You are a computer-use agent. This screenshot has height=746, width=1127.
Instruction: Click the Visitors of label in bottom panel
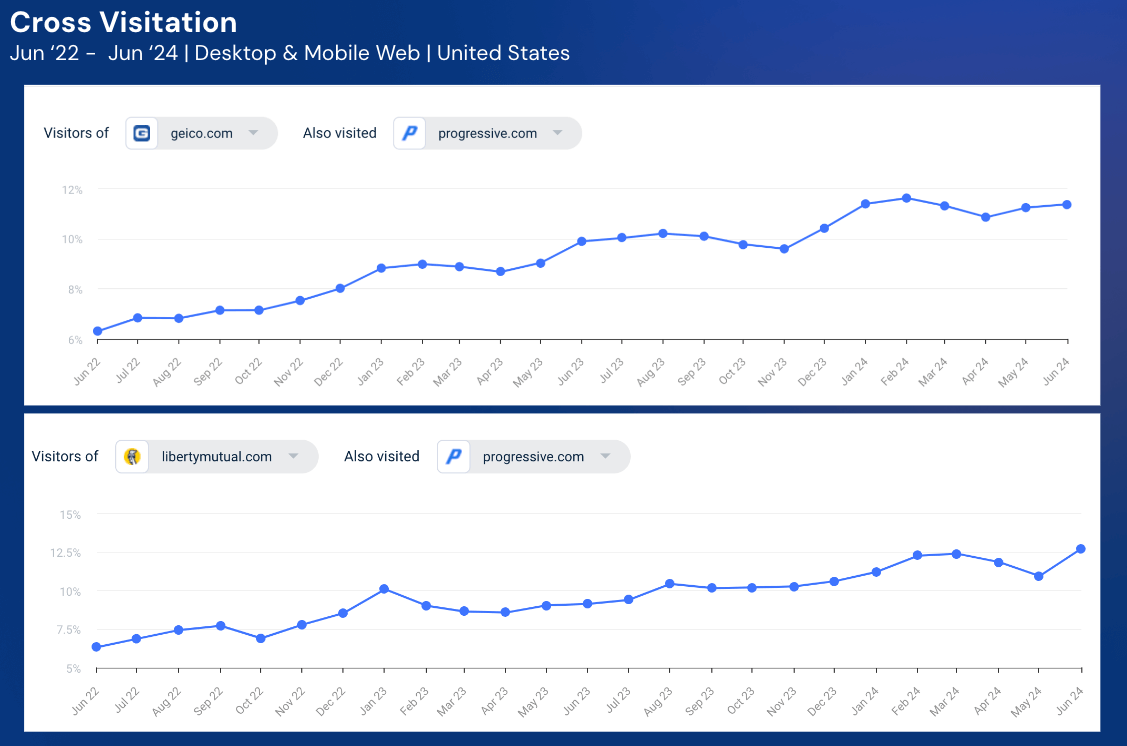pos(64,456)
